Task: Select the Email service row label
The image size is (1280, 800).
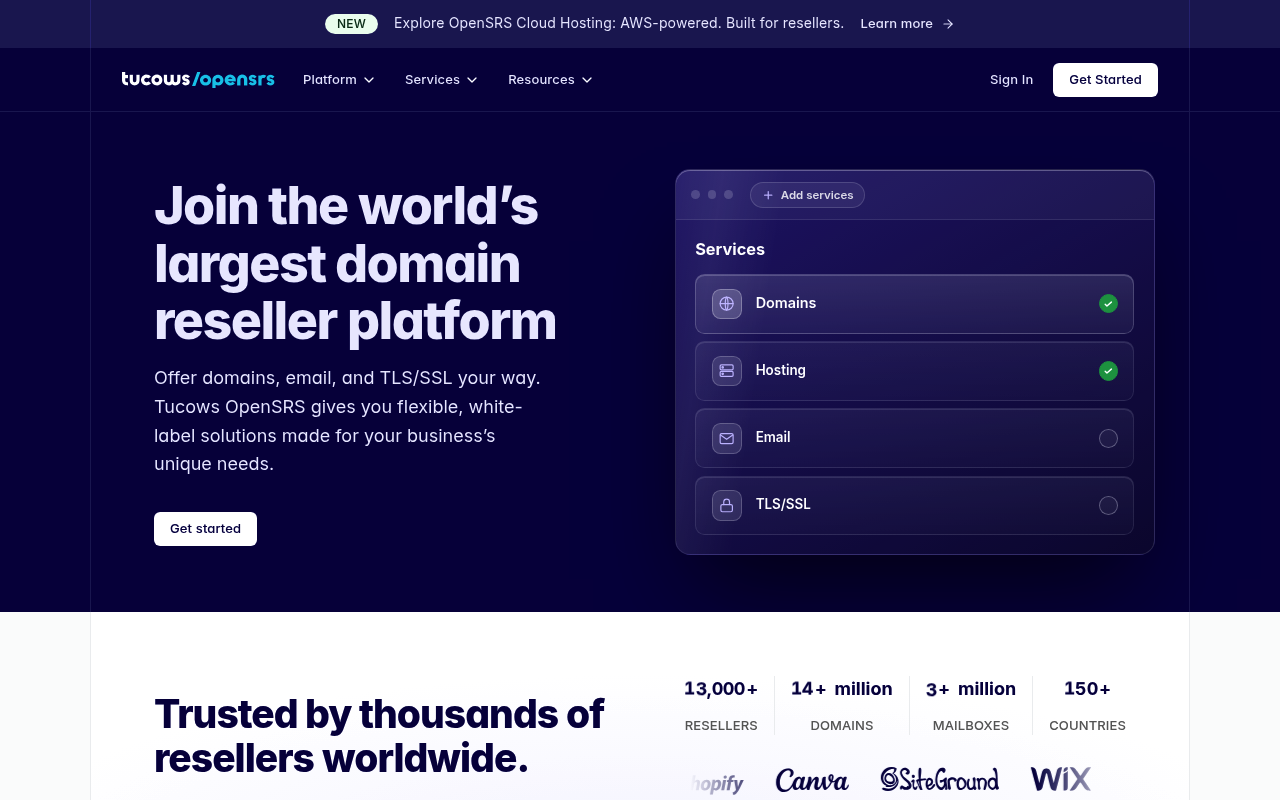Action: point(773,437)
